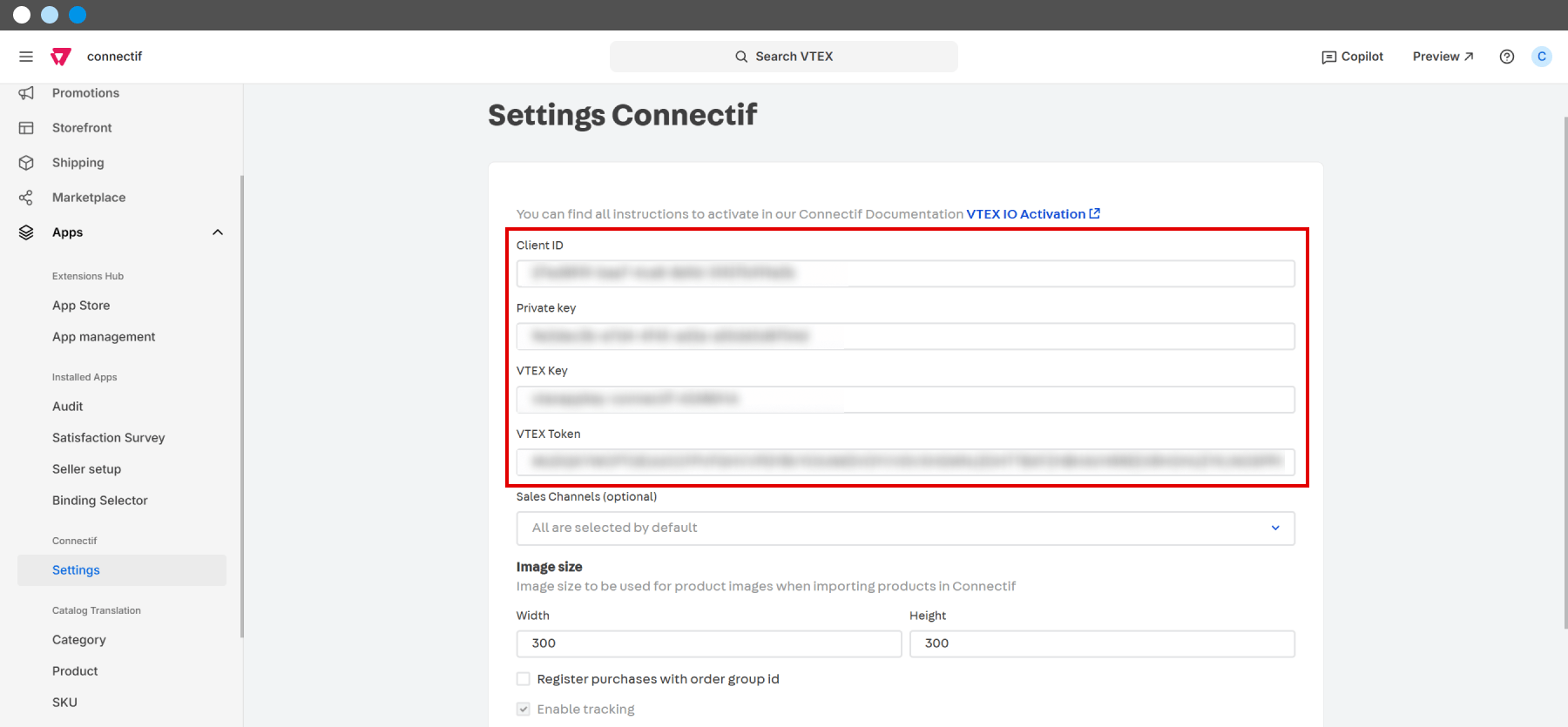The height and width of the screenshot is (727, 1568).
Task: Click the external link icon beside VTEX IO Activation
Action: point(1095,213)
